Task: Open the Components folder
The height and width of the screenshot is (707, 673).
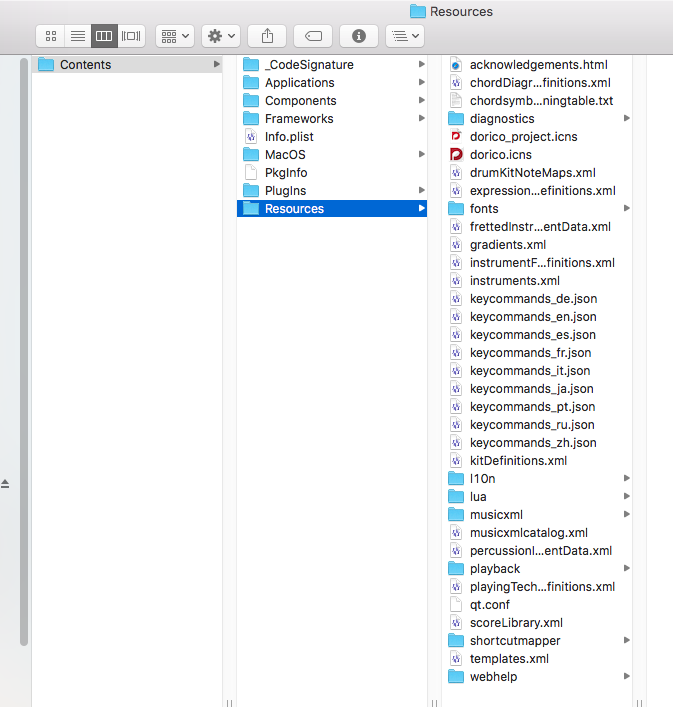Action: (x=332, y=101)
